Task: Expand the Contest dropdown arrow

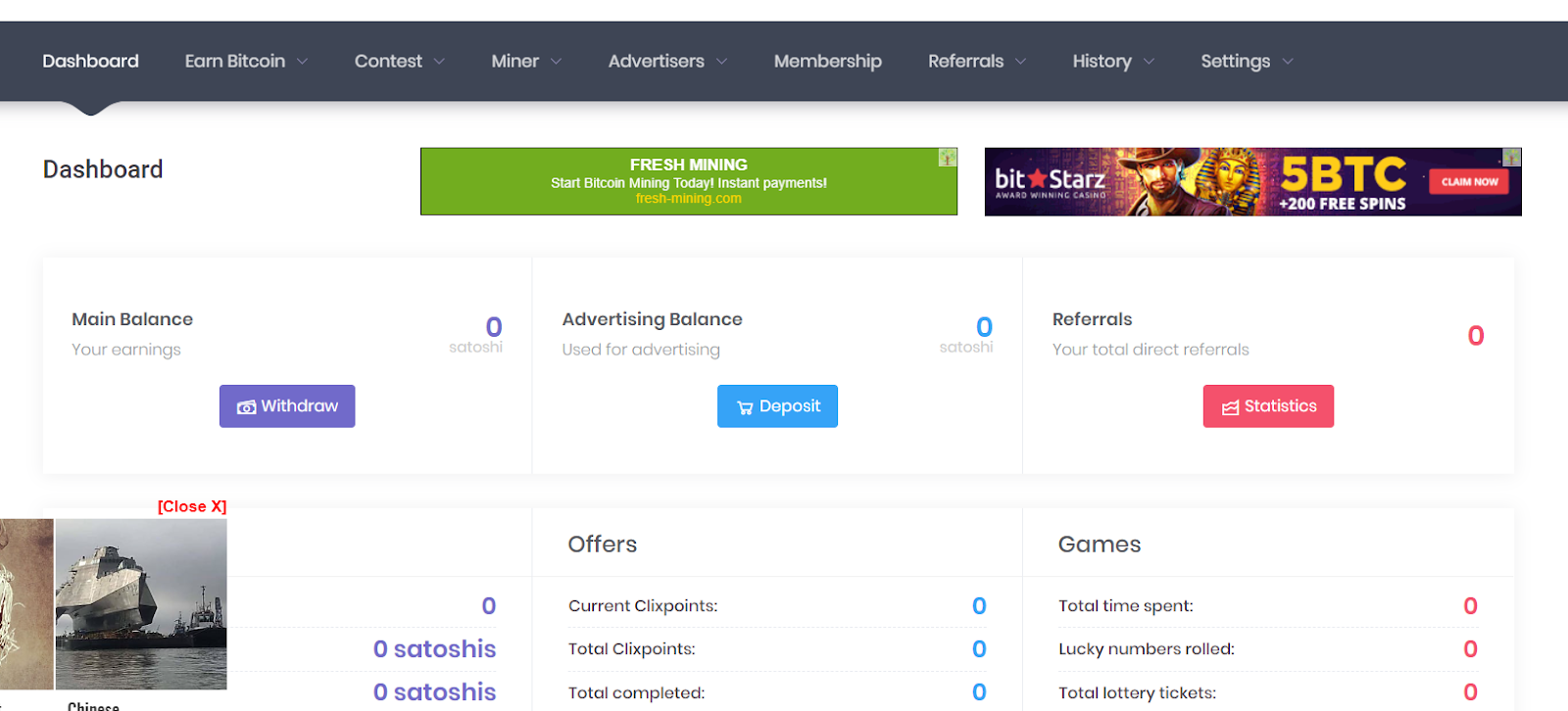Action: point(439,62)
